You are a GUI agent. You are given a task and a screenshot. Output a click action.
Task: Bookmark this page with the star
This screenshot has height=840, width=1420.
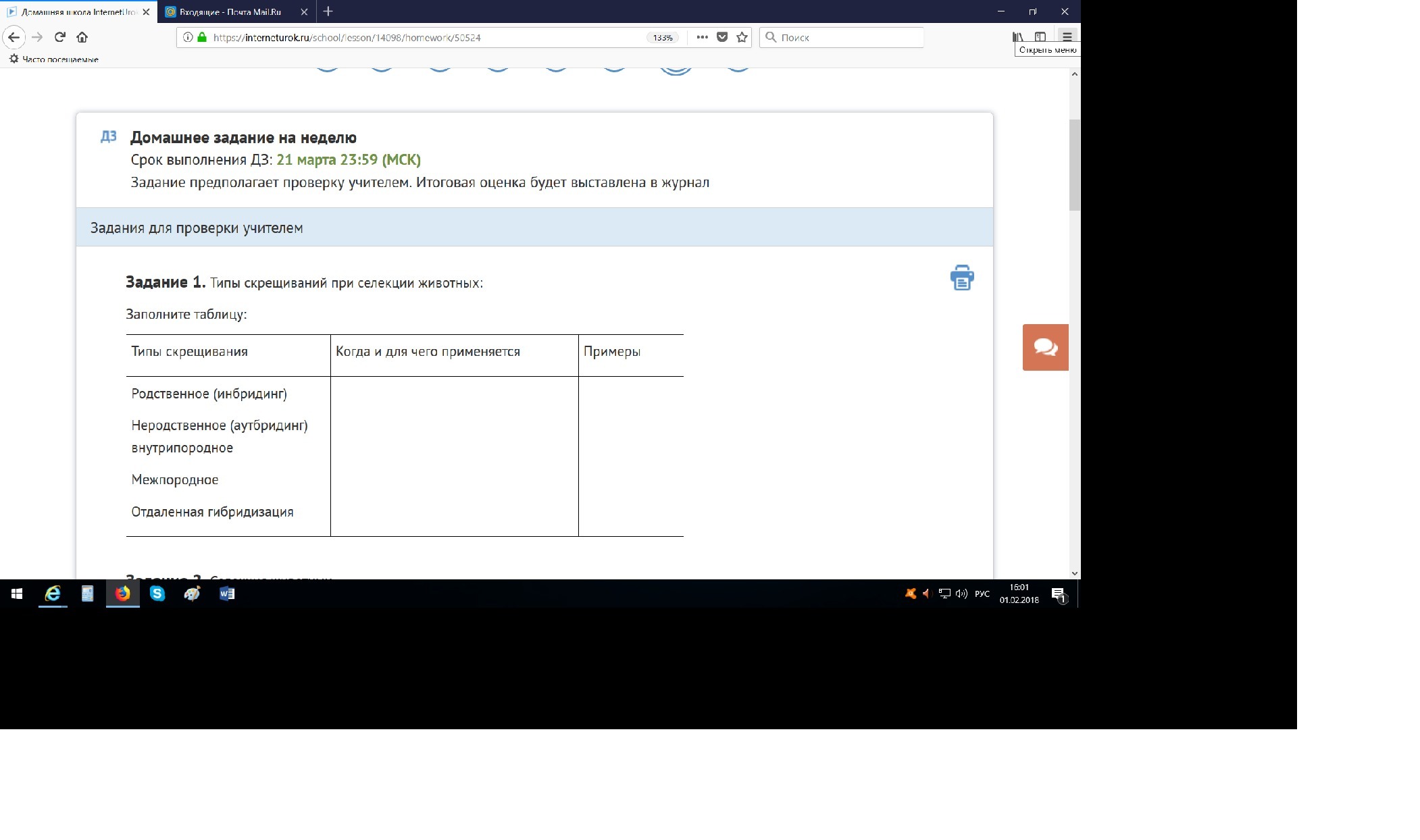pyautogui.click(x=742, y=37)
